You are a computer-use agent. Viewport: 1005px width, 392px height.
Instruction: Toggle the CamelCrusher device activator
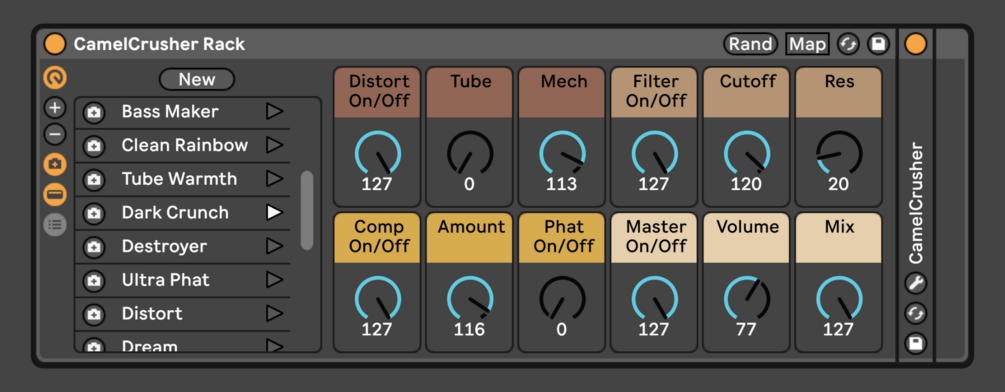(915, 44)
